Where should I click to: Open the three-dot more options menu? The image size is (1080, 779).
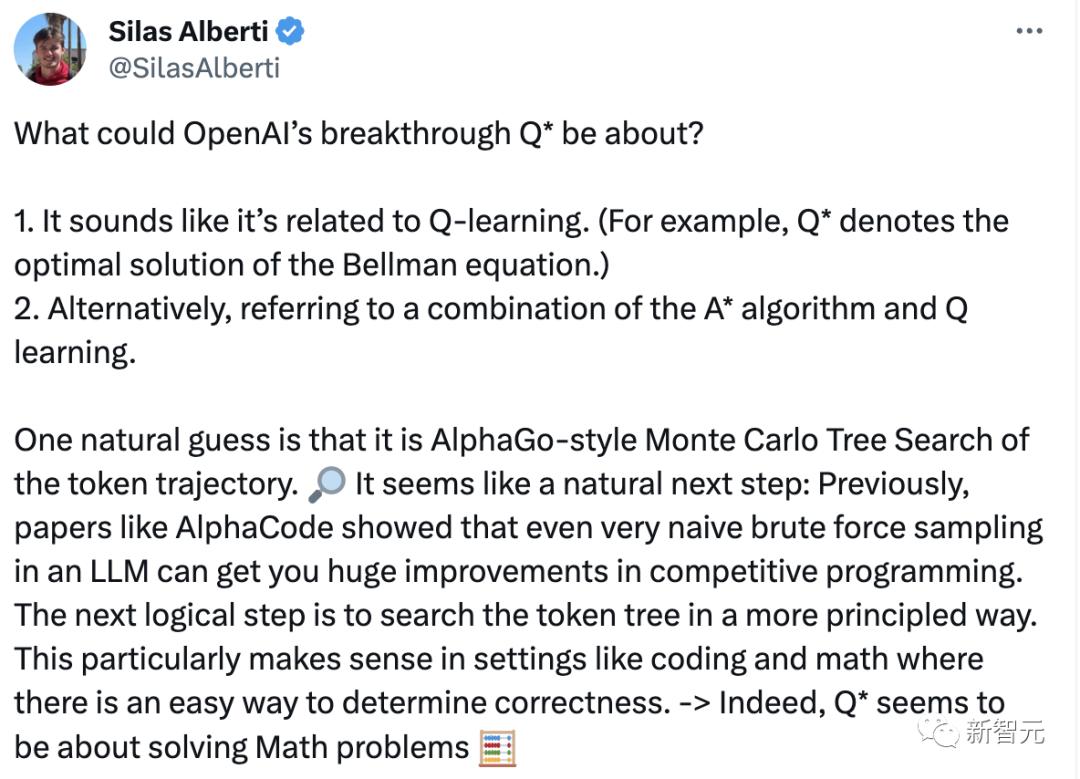pyautogui.click(x=1028, y=32)
